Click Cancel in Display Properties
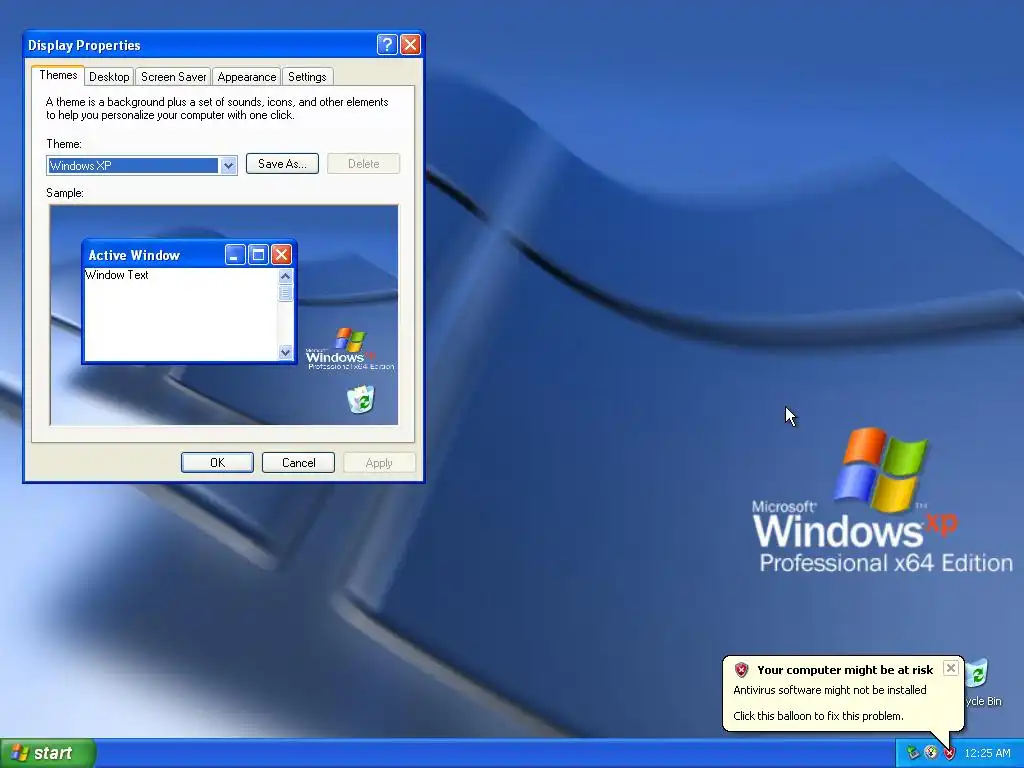Viewport: 1024px width, 768px height. point(298,462)
